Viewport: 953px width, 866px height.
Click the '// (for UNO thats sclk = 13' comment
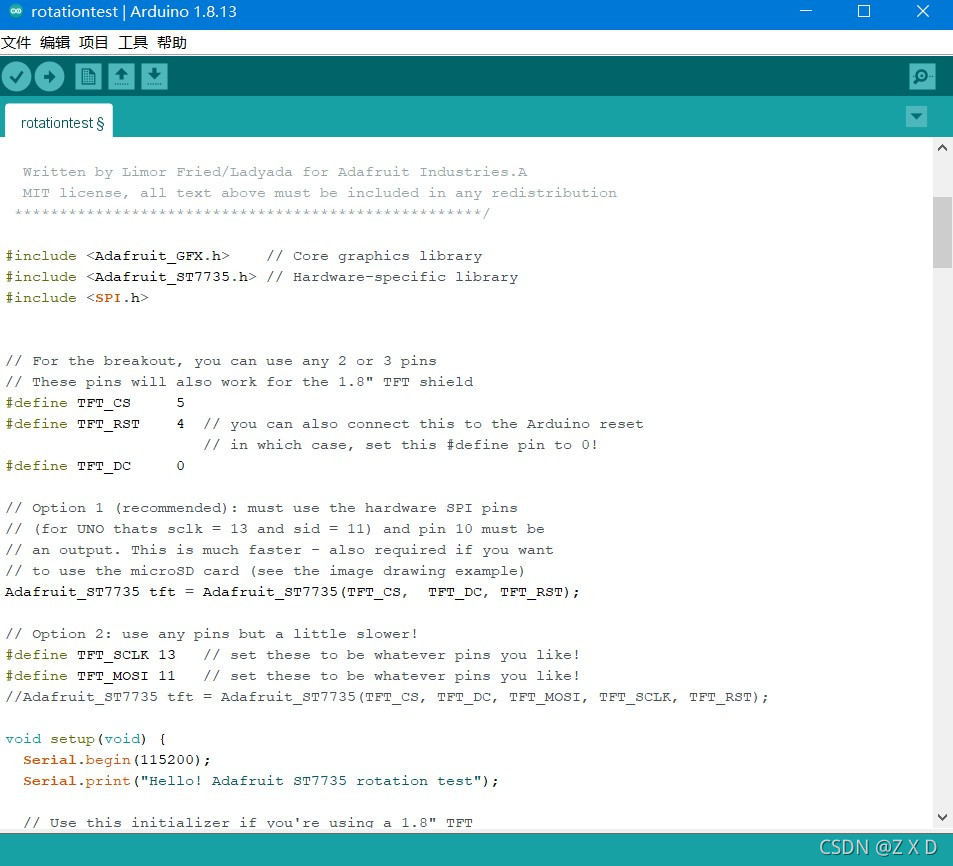275,529
